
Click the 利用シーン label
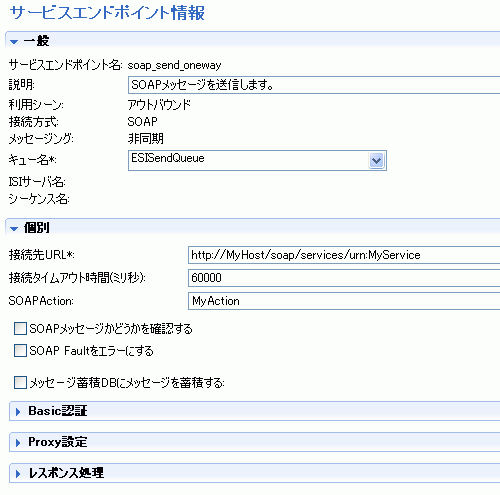[x=36, y=105]
